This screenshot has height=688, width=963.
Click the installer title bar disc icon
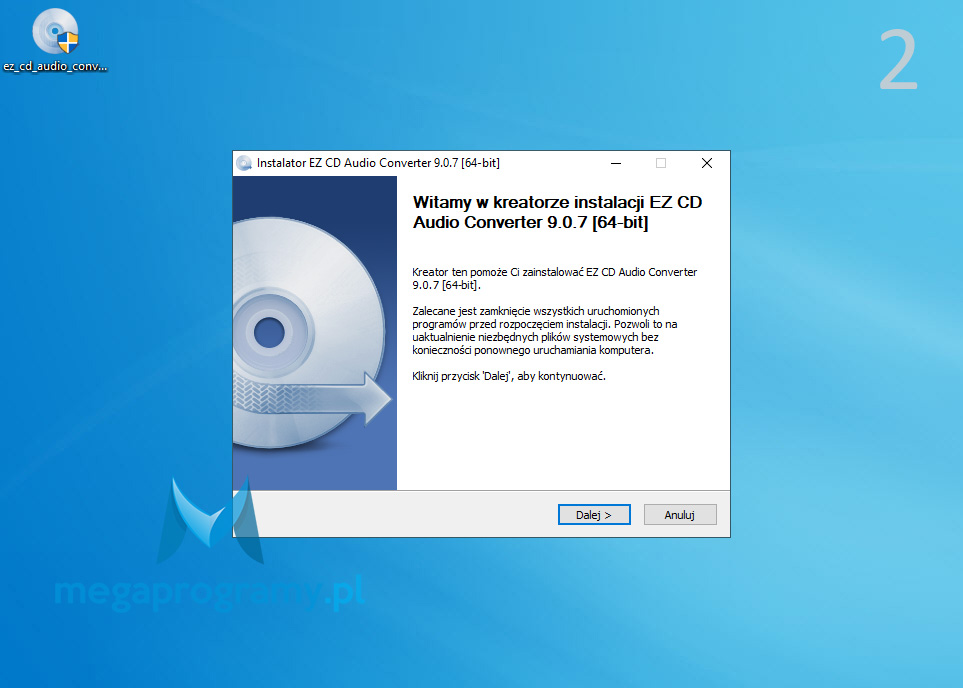(244, 163)
